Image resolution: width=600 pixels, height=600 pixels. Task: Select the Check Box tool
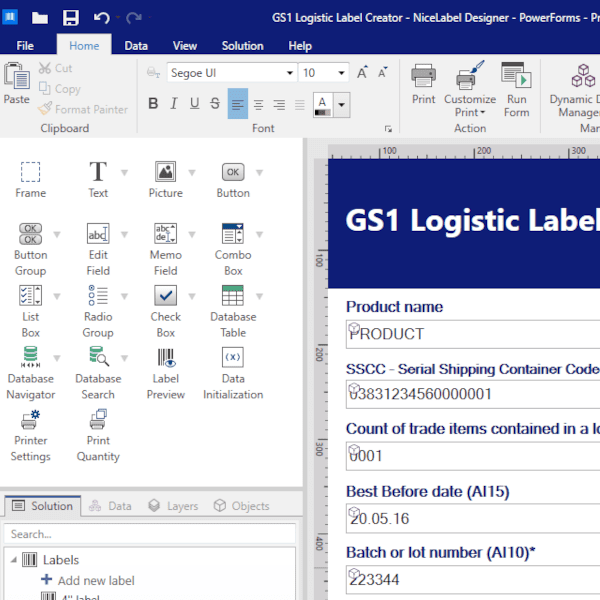coord(165,311)
